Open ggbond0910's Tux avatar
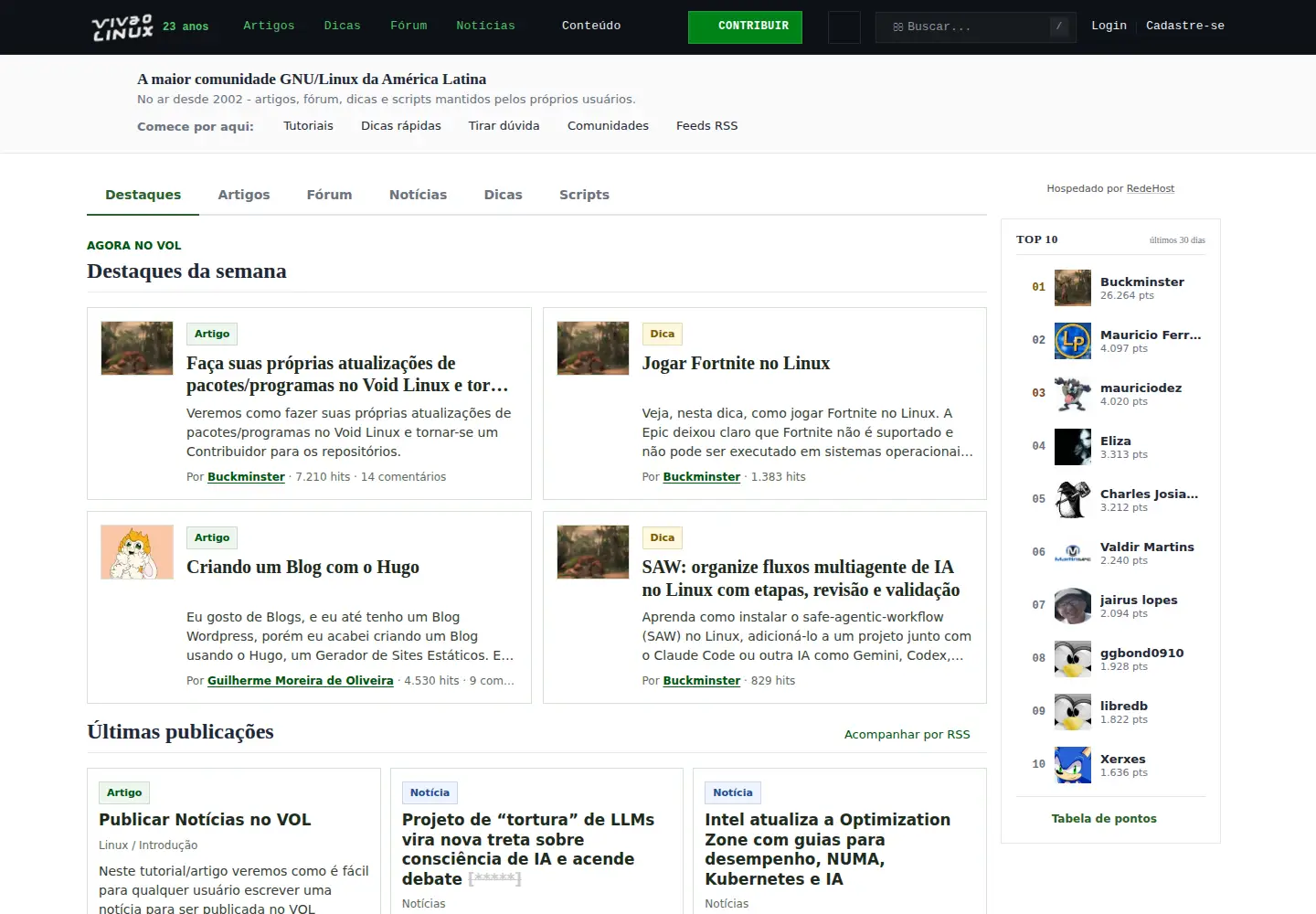Image resolution: width=1316 pixels, height=914 pixels. coord(1073,659)
